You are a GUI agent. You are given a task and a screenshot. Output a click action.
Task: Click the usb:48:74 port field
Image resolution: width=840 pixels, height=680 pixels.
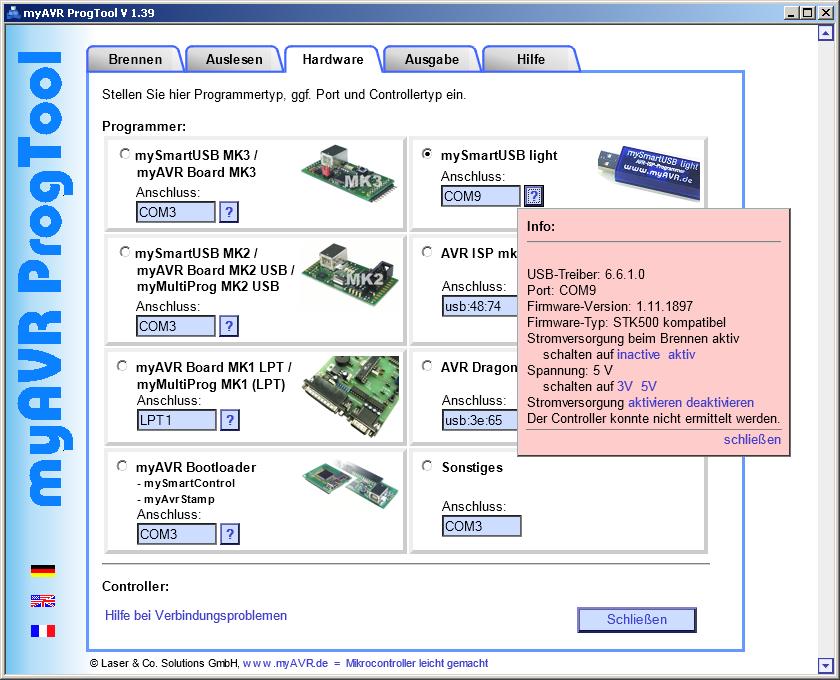(479, 306)
